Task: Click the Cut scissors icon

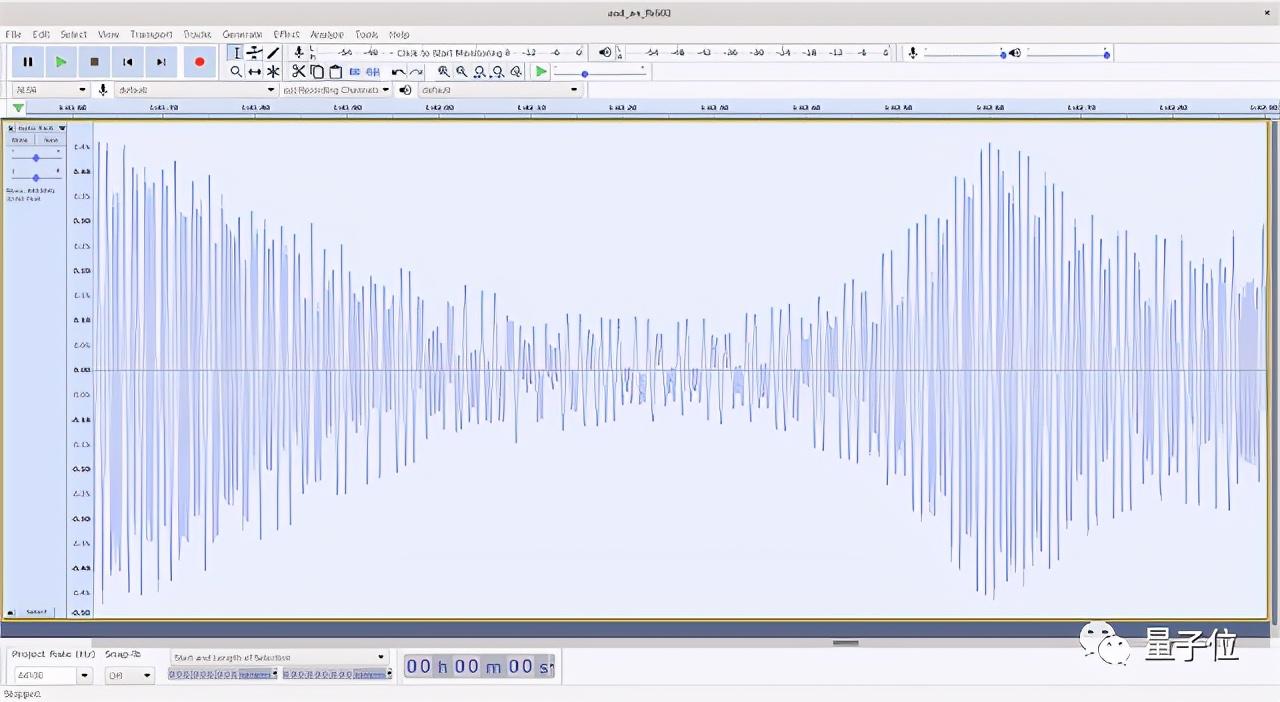Action: 298,72
